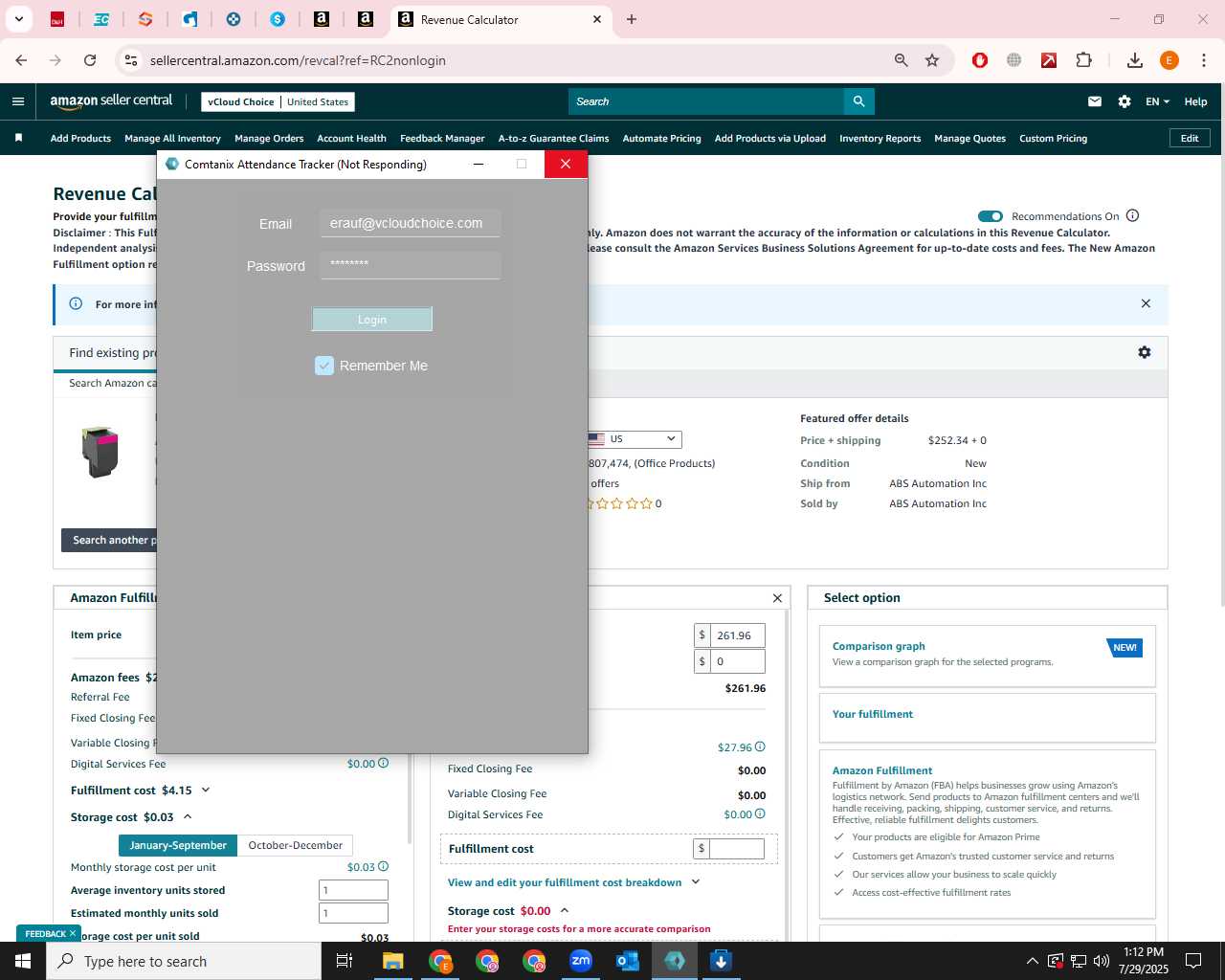Expand the fulfillment cost breakdown chevron

(696, 882)
